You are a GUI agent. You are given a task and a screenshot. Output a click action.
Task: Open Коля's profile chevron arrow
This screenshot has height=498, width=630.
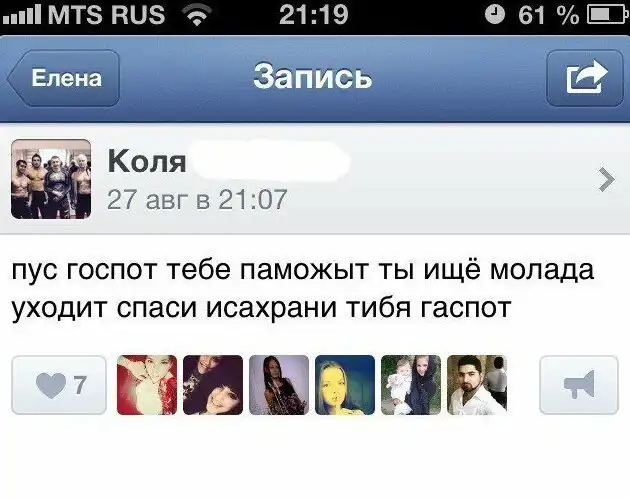pos(606,180)
